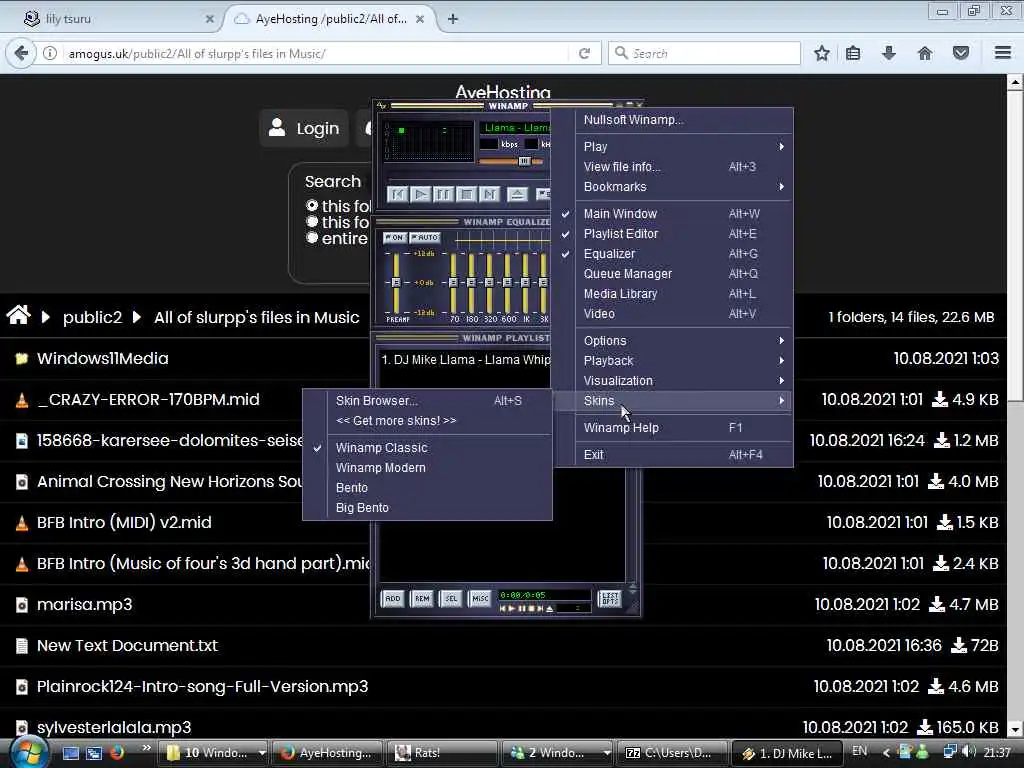Click the home icon in breadcrumb
This screenshot has height=768, width=1024.
[x=18, y=316]
